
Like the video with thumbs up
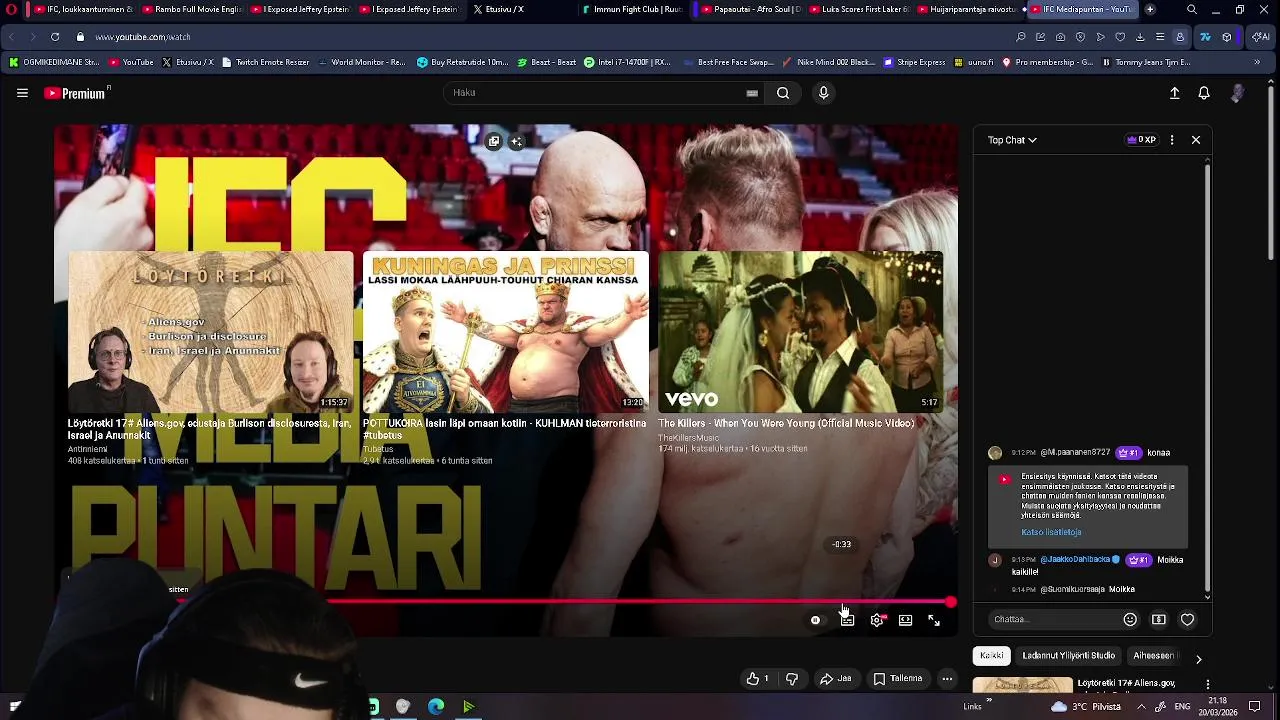[758, 679]
